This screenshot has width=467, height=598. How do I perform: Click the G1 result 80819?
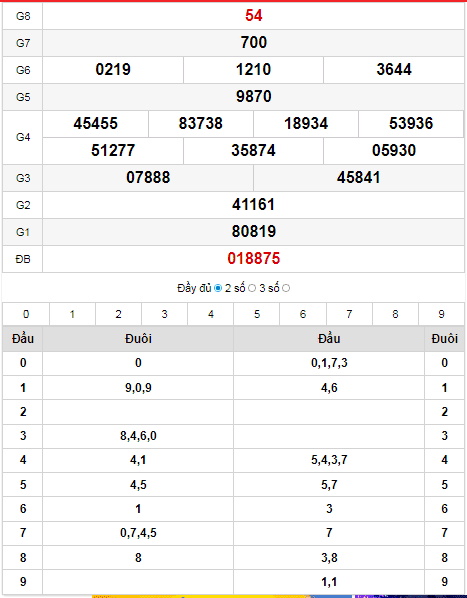(x=254, y=231)
